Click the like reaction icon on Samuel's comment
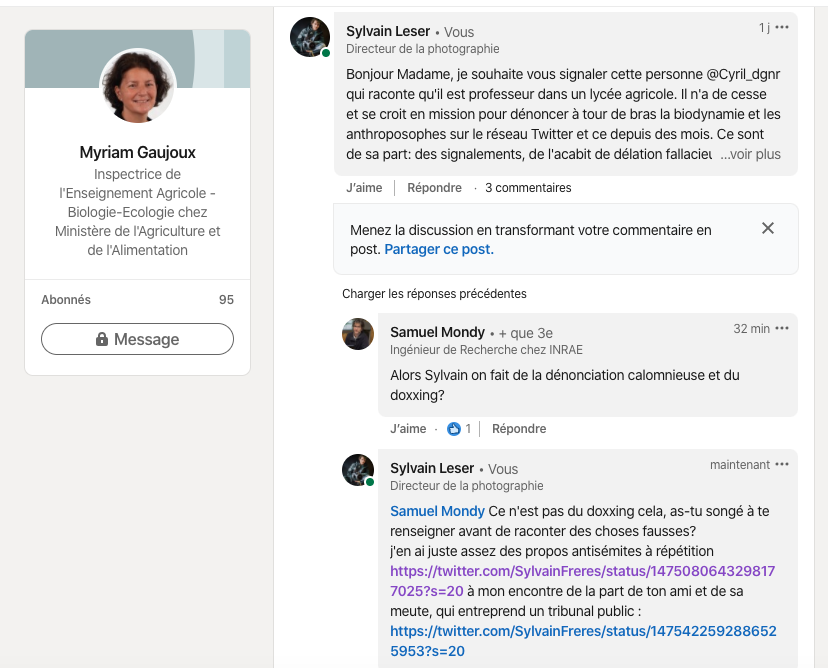 (454, 429)
